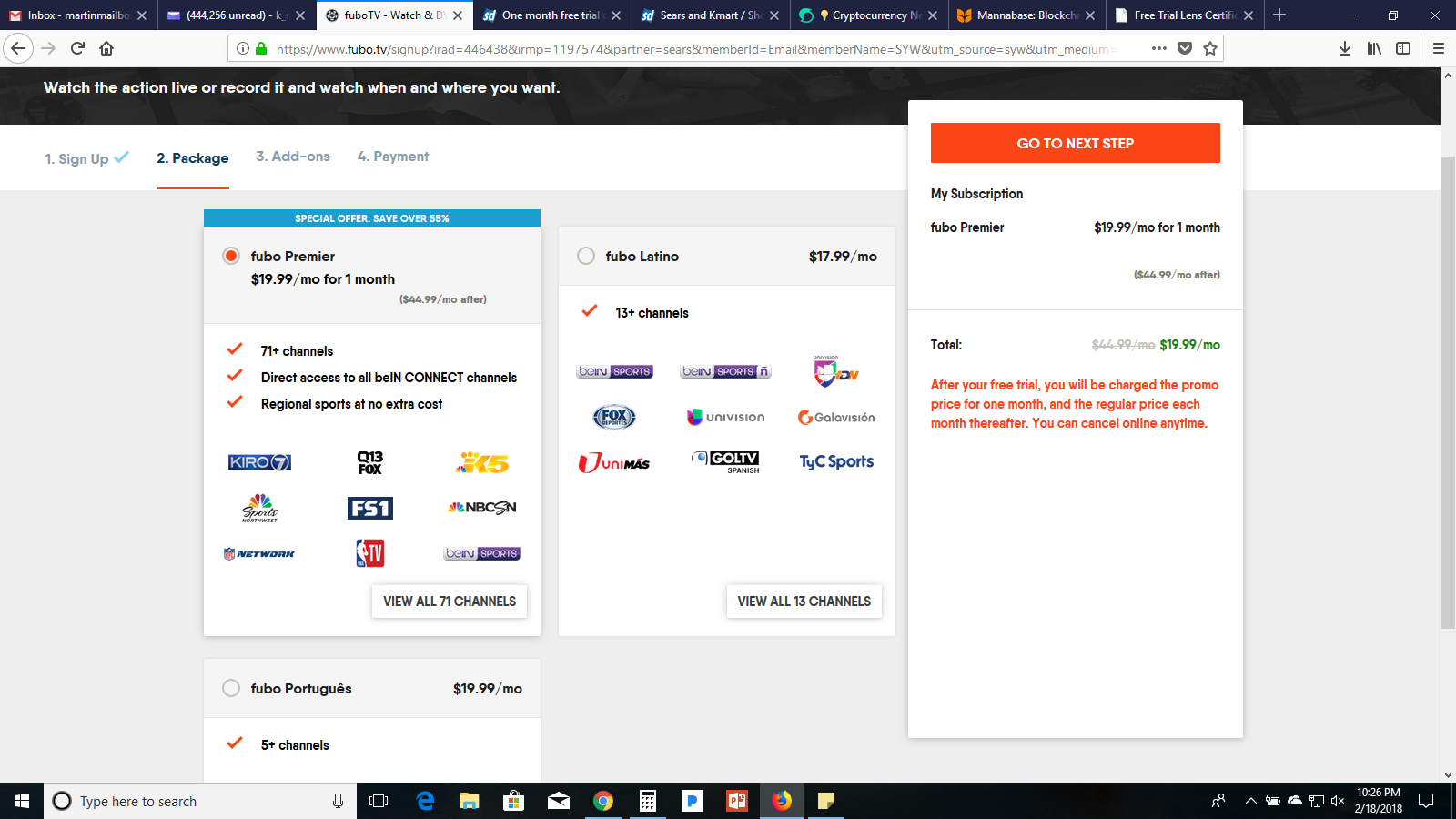Click the Univision channel logo

pos(725,417)
